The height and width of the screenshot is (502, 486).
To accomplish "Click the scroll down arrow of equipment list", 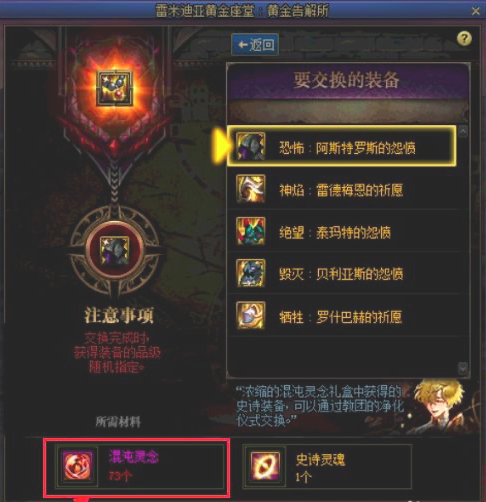I will click(463, 368).
